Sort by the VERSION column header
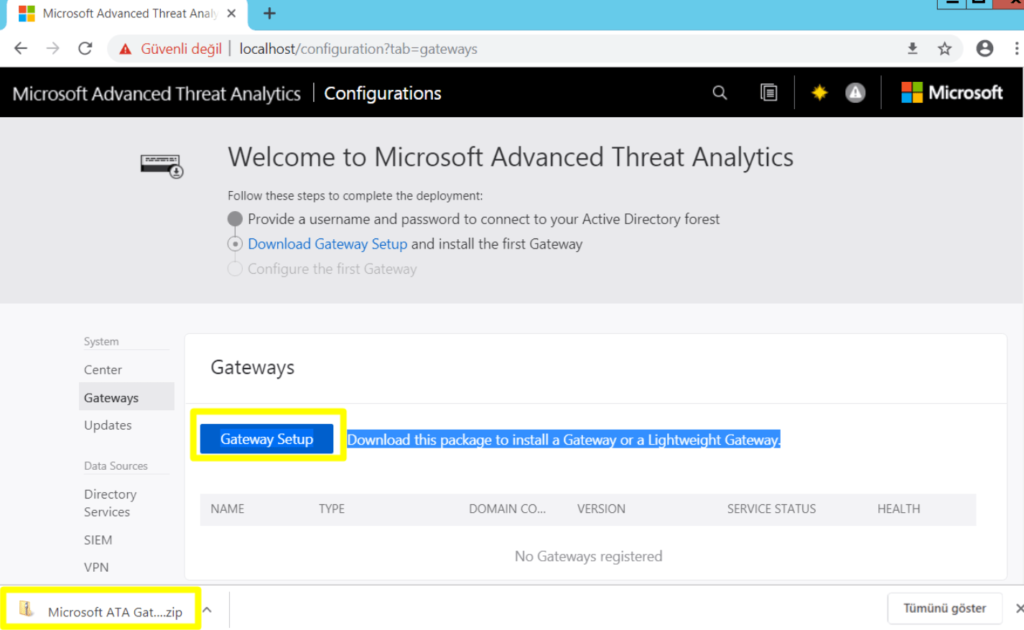The height and width of the screenshot is (630, 1024). point(601,509)
